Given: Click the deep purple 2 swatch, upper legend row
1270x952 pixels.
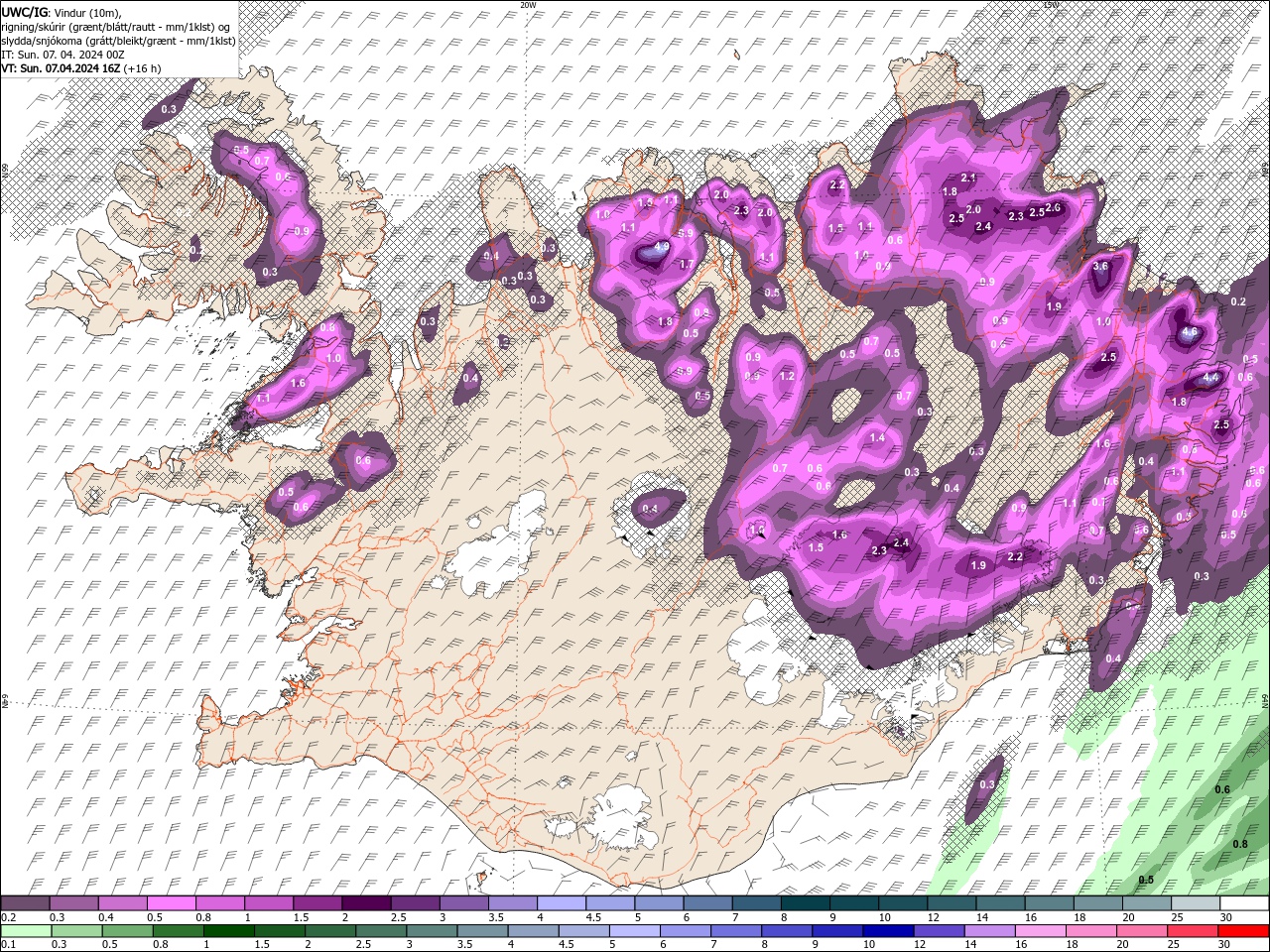Looking at the screenshot, I should click(365, 903).
